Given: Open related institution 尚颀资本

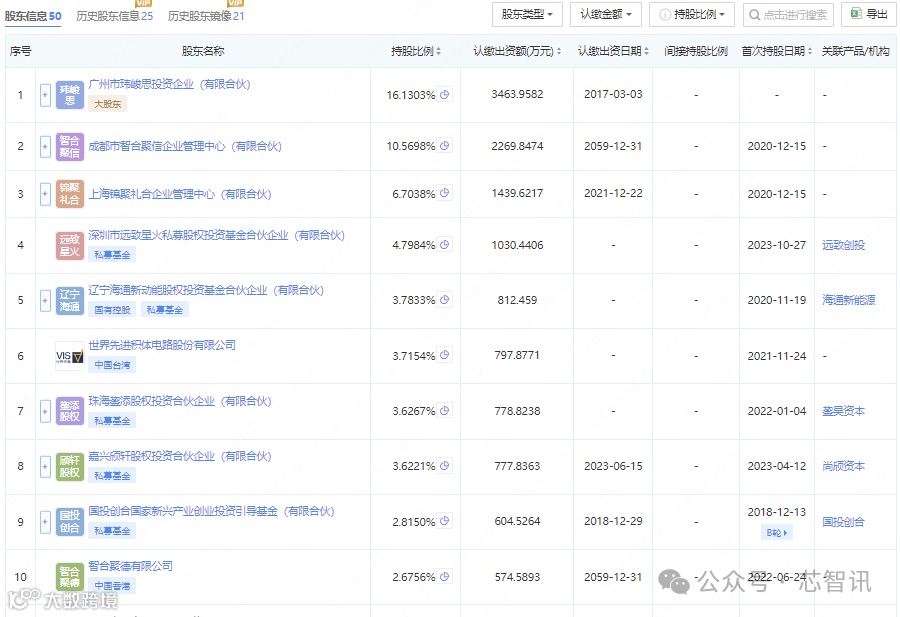Looking at the screenshot, I should (843, 466).
